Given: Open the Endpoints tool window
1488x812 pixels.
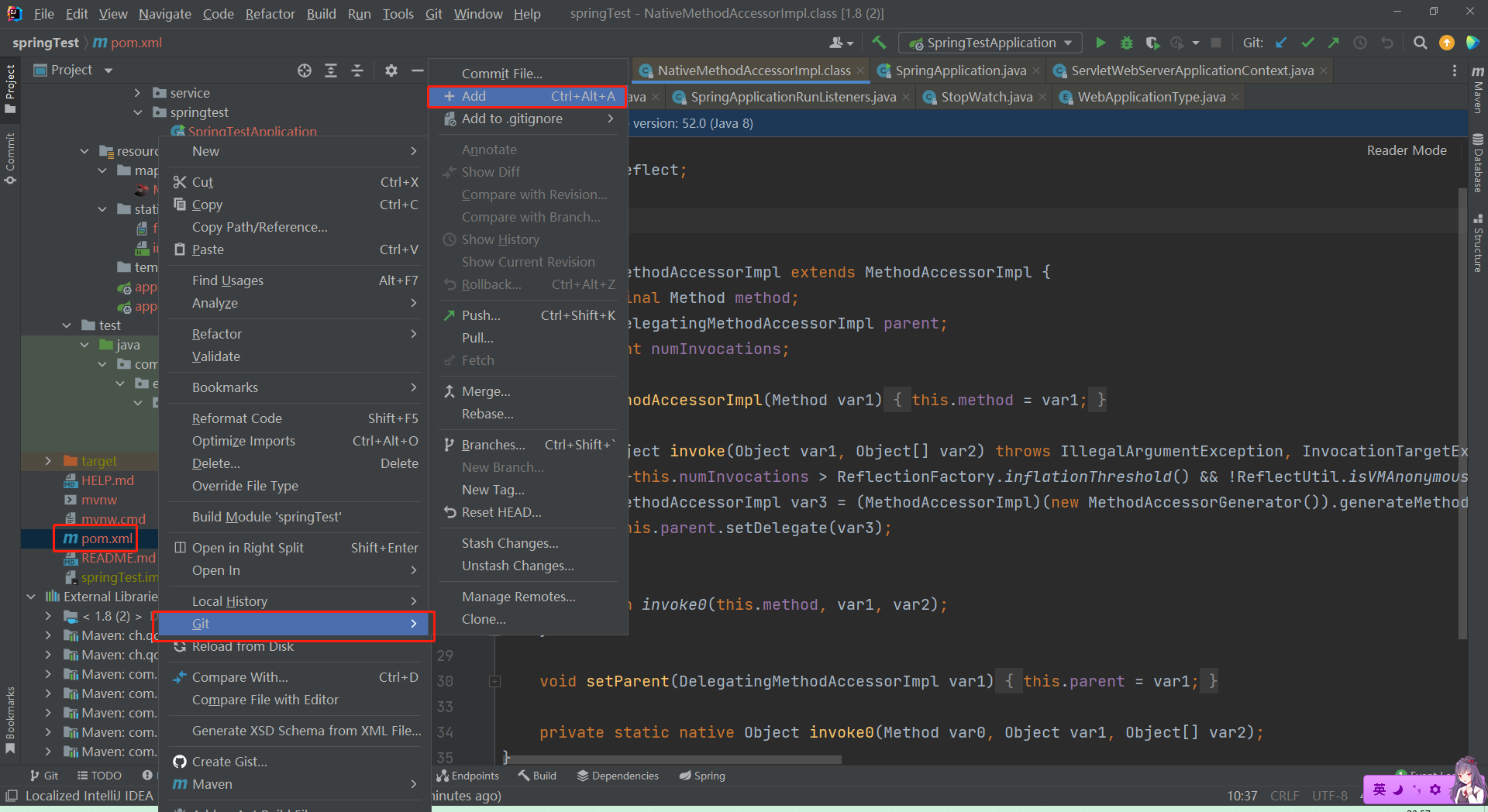Looking at the screenshot, I should (468, 776).
